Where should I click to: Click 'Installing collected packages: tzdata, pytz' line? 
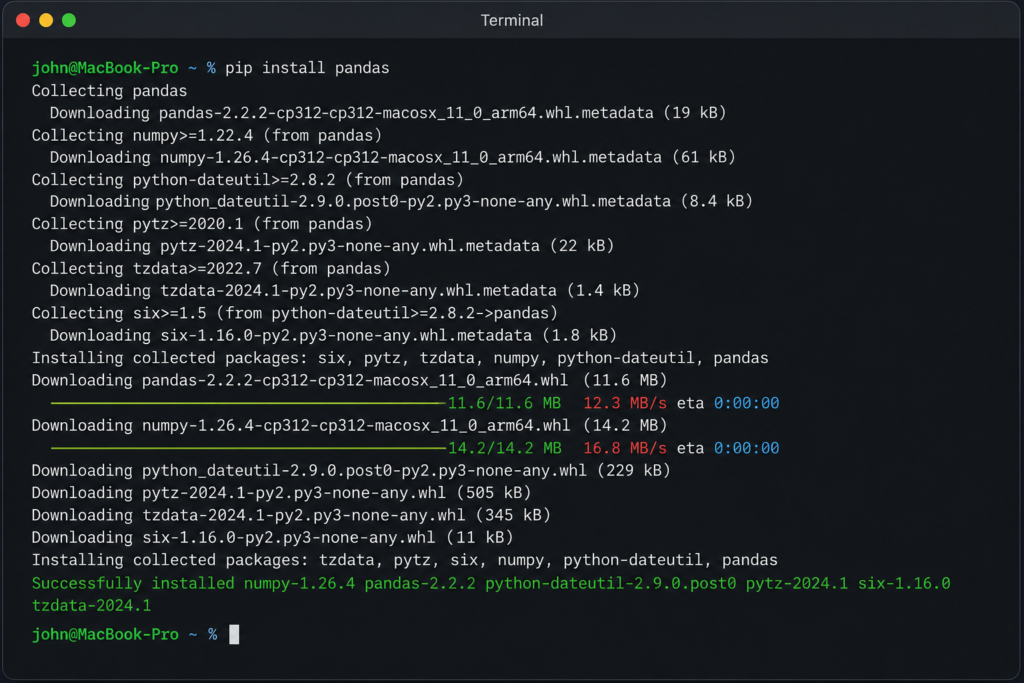[x=405, y=560]
